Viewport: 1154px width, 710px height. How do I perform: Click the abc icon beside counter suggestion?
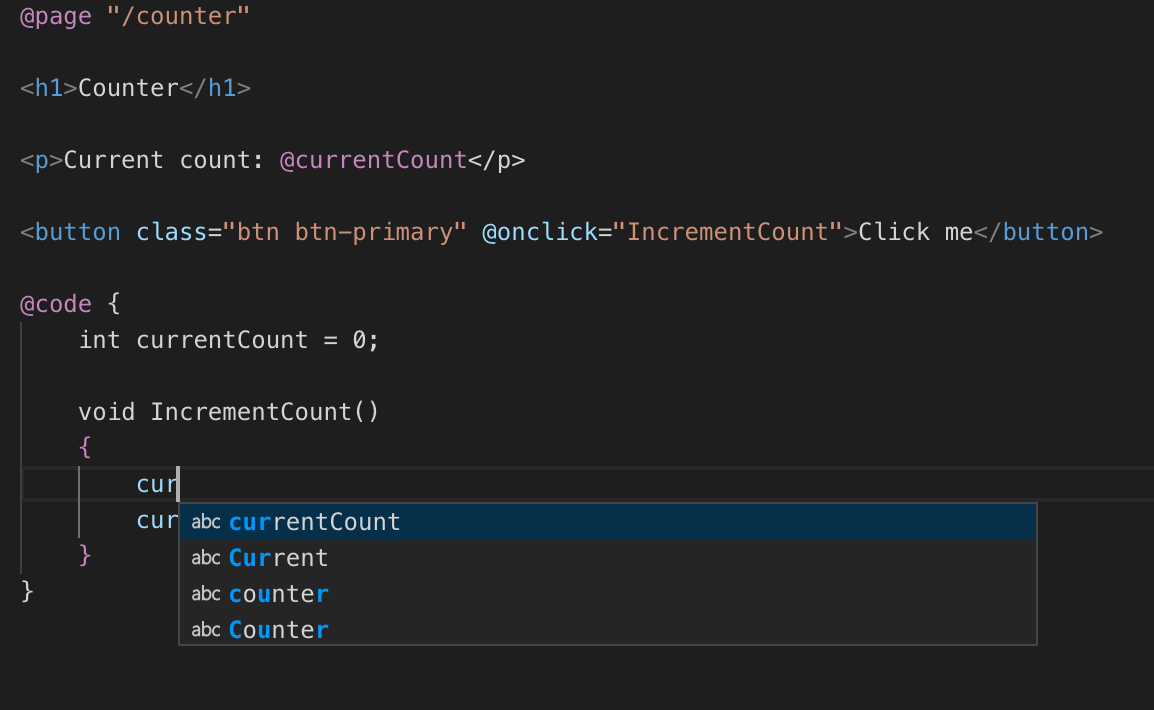[205, 593]
